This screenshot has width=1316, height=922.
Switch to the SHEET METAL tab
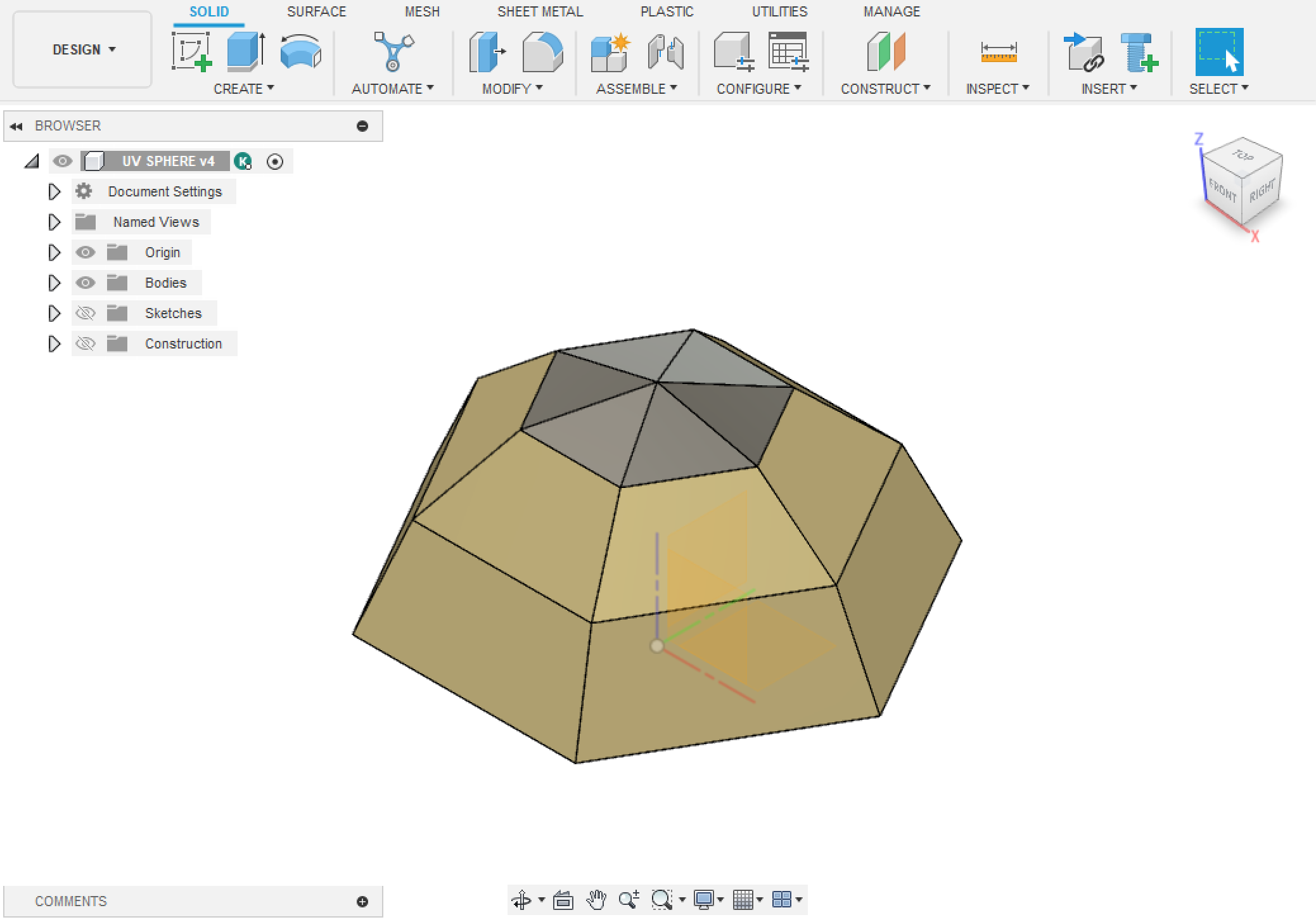540,11
